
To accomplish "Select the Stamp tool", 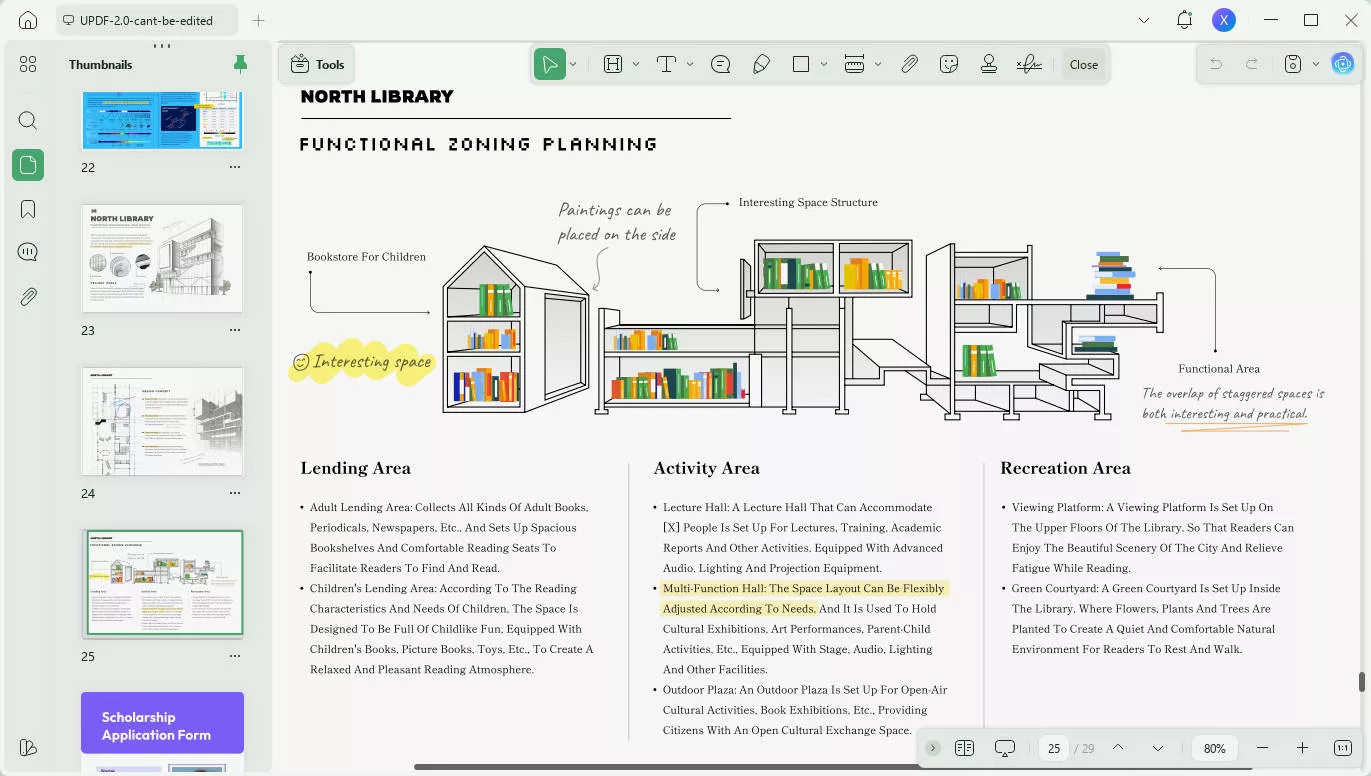I will (988, 63).
